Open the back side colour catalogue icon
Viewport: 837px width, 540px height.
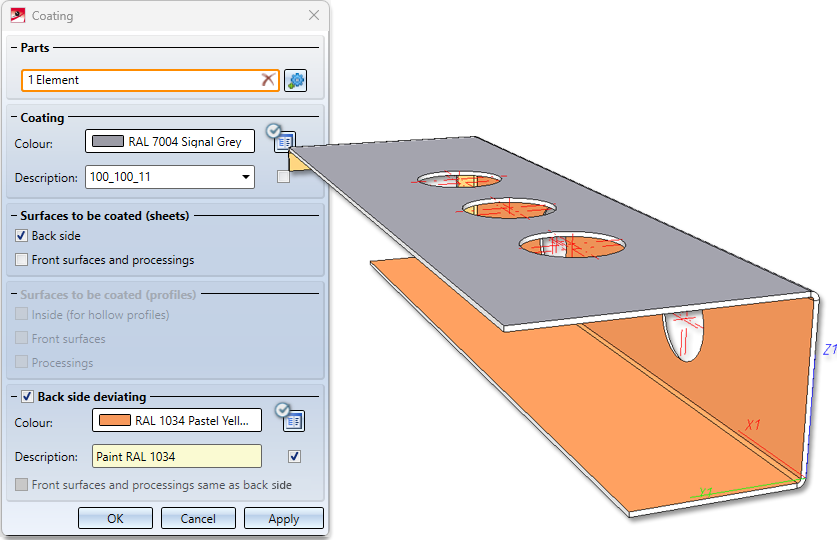(293, 421)
